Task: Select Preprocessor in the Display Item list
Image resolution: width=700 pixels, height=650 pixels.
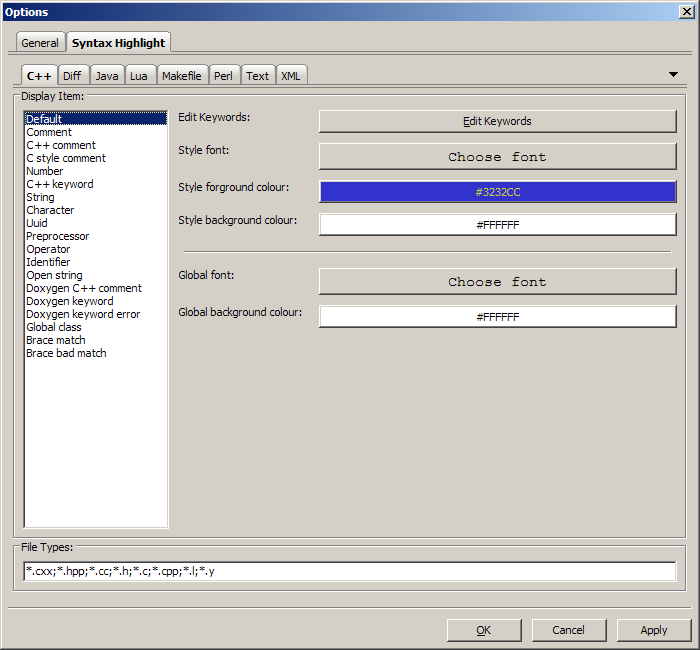Action: point(57,236)
